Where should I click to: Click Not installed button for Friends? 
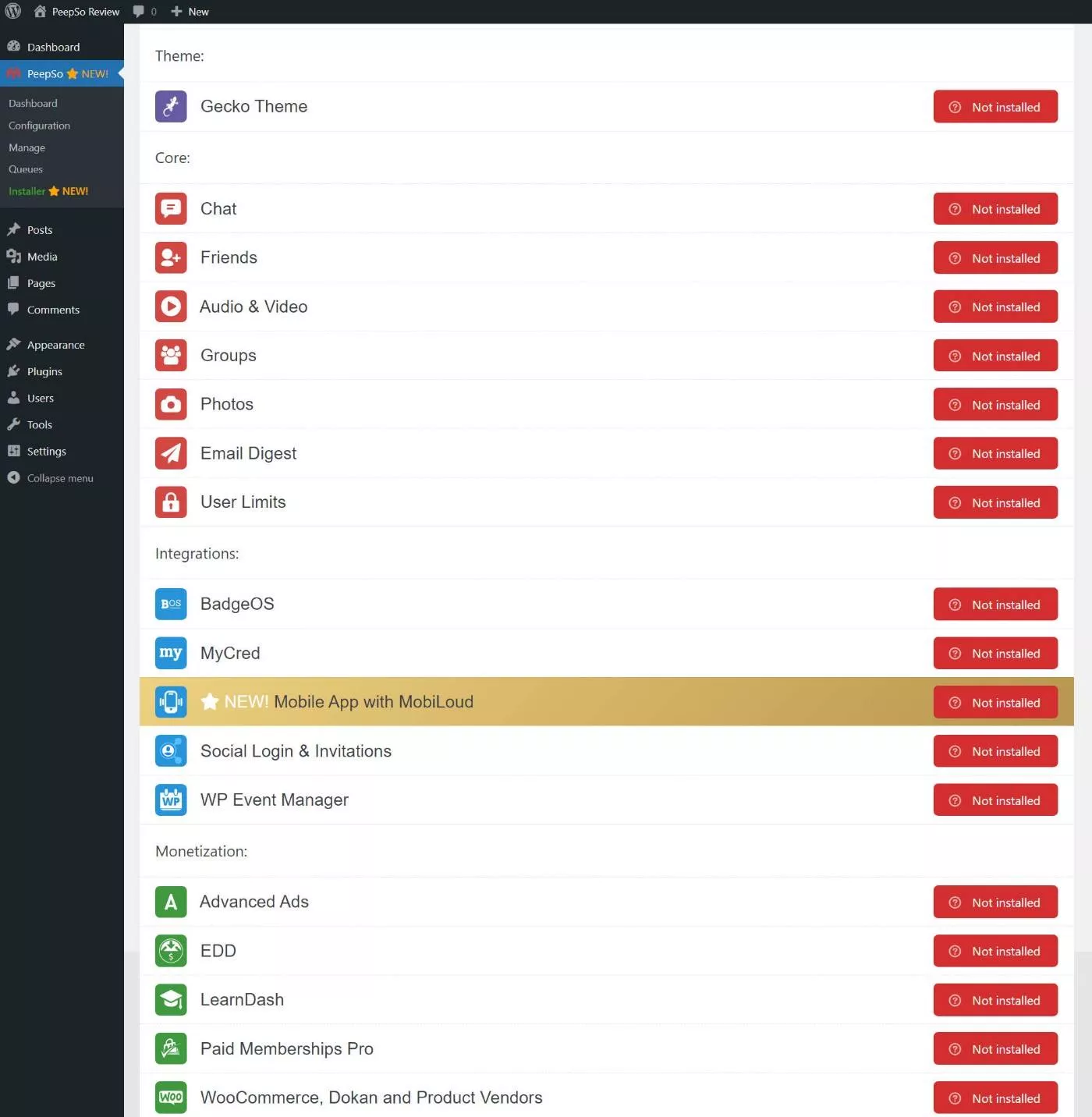click(x=995, y=258)
